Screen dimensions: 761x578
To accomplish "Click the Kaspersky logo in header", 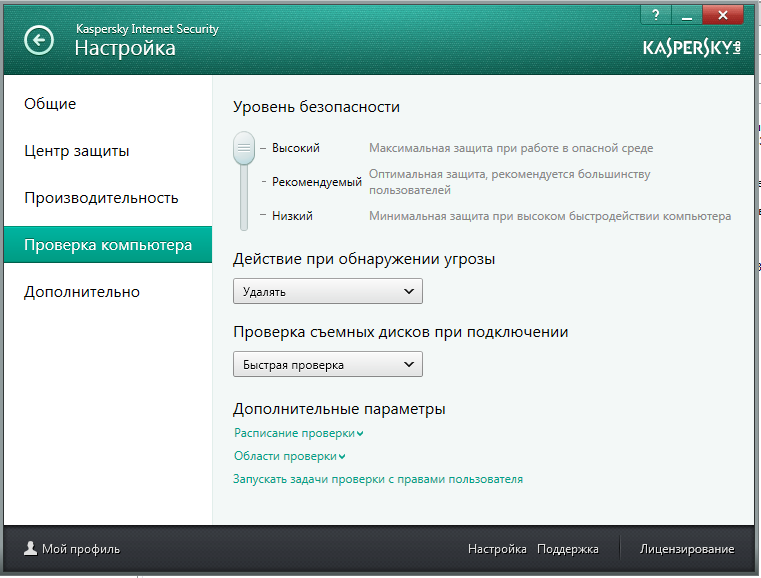I will [692, 48].
